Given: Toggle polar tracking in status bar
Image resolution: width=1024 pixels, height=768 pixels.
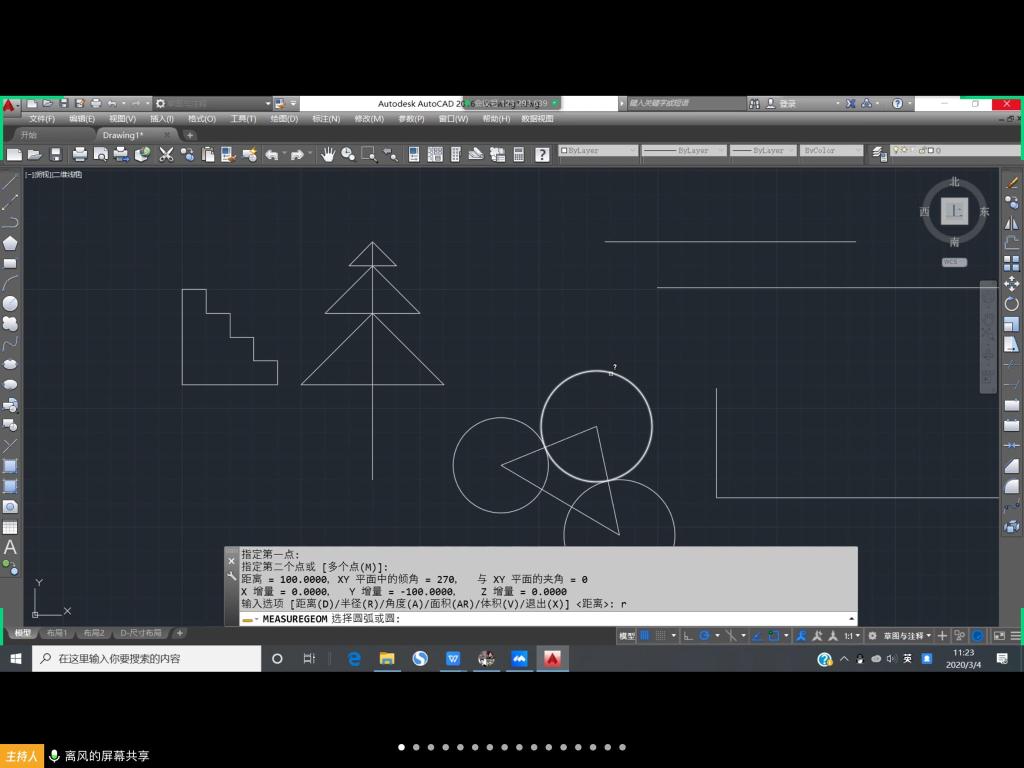Looking at the screenshot, I should [705, 636].
